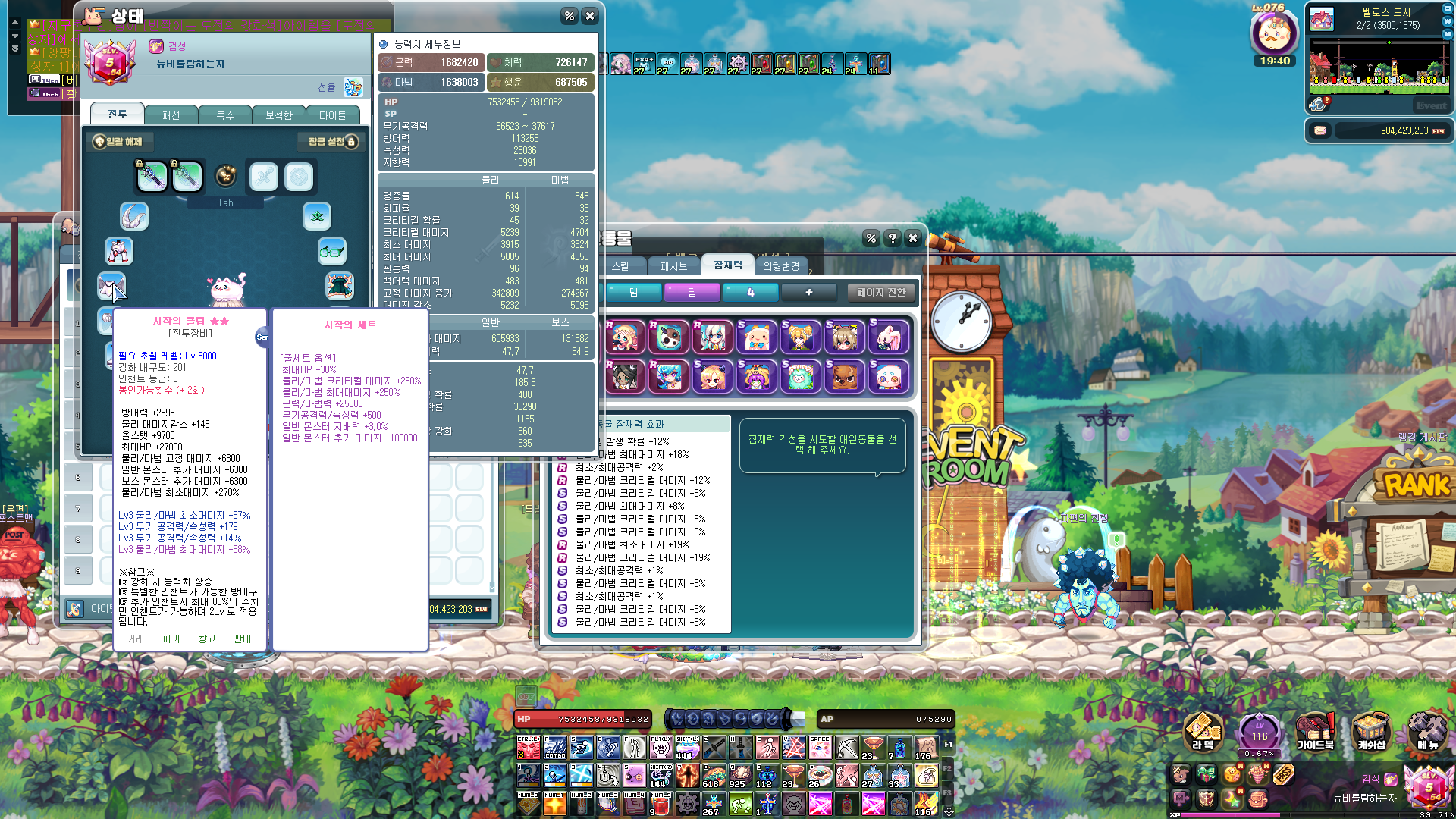Select the teal skirt equipment slot
Image resolution: width=1456 pixels, height=819 pixels.
(x=339, y=286)
